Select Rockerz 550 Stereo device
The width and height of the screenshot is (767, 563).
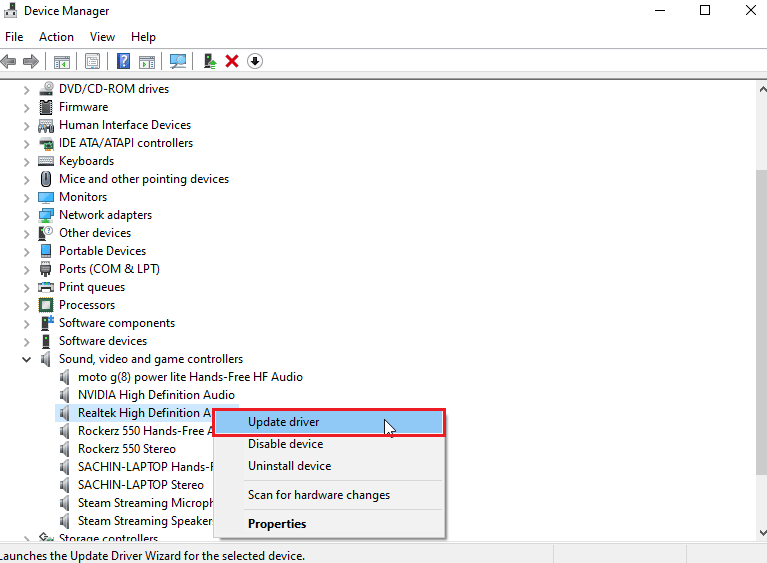coord(127,449)
